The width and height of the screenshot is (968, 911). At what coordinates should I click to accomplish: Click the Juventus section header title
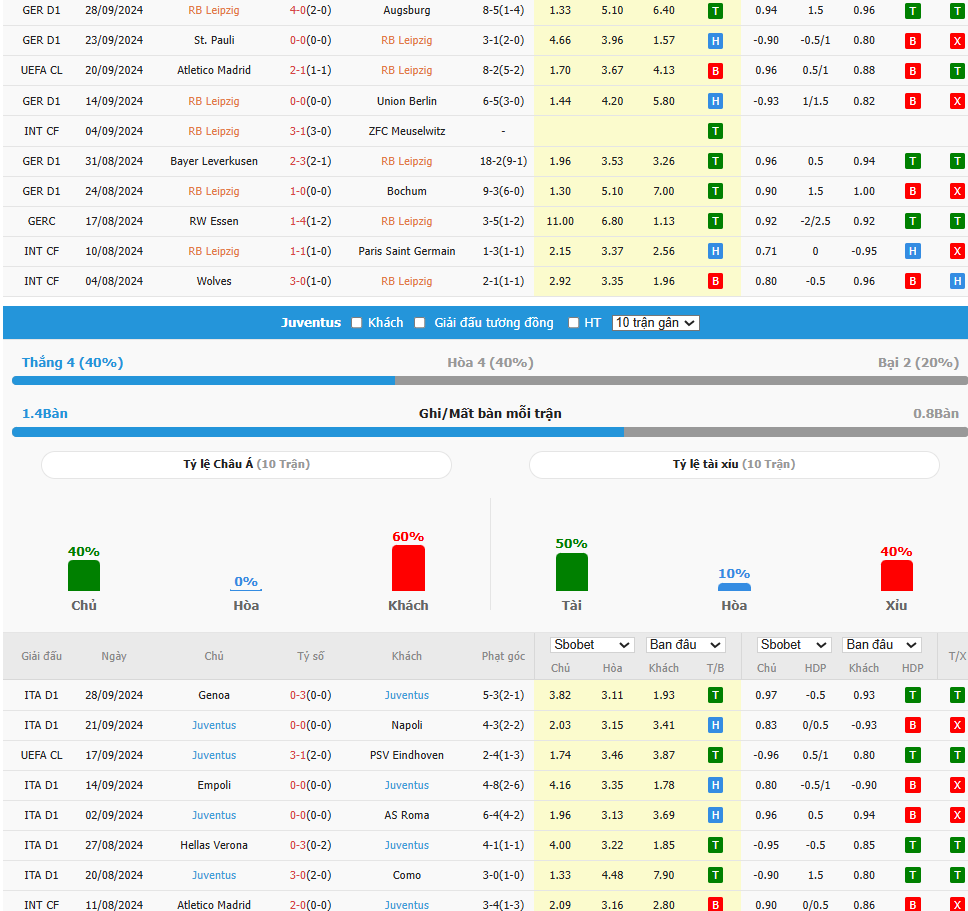311,323
